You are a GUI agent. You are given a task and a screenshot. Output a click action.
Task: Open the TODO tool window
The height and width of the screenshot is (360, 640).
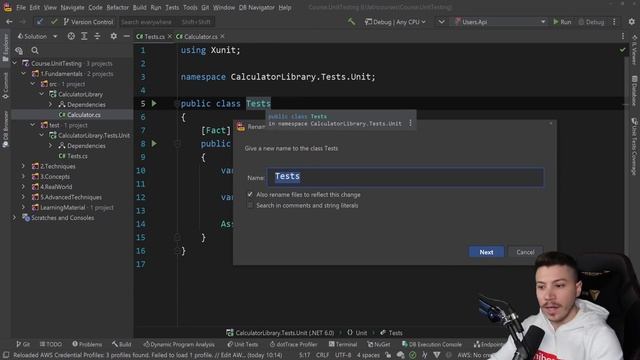click(51, 344)
